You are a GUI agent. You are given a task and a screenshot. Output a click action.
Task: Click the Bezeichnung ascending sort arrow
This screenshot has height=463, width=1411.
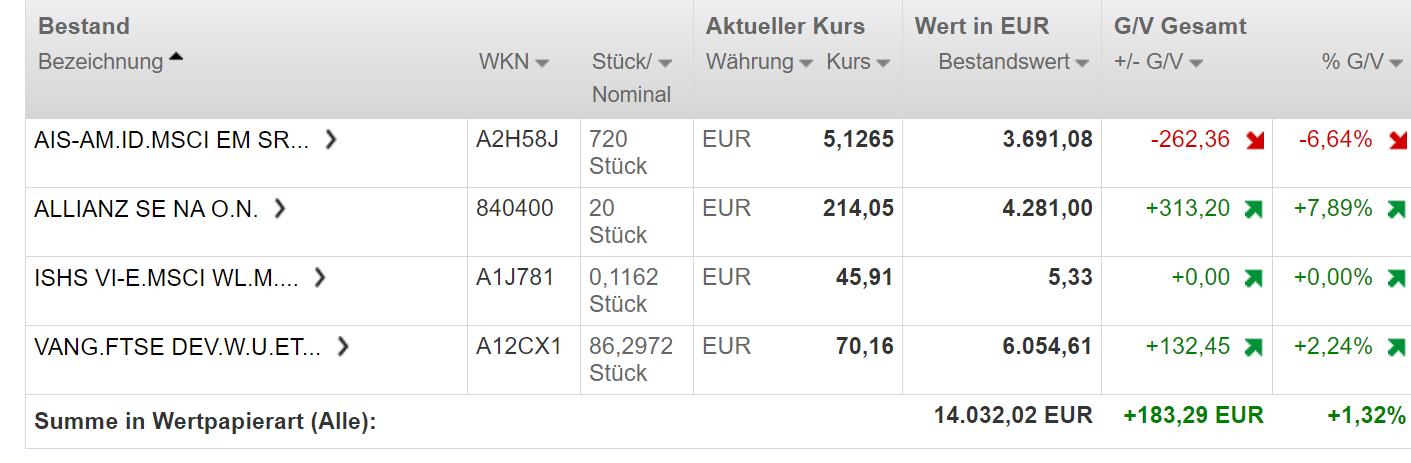176,58
